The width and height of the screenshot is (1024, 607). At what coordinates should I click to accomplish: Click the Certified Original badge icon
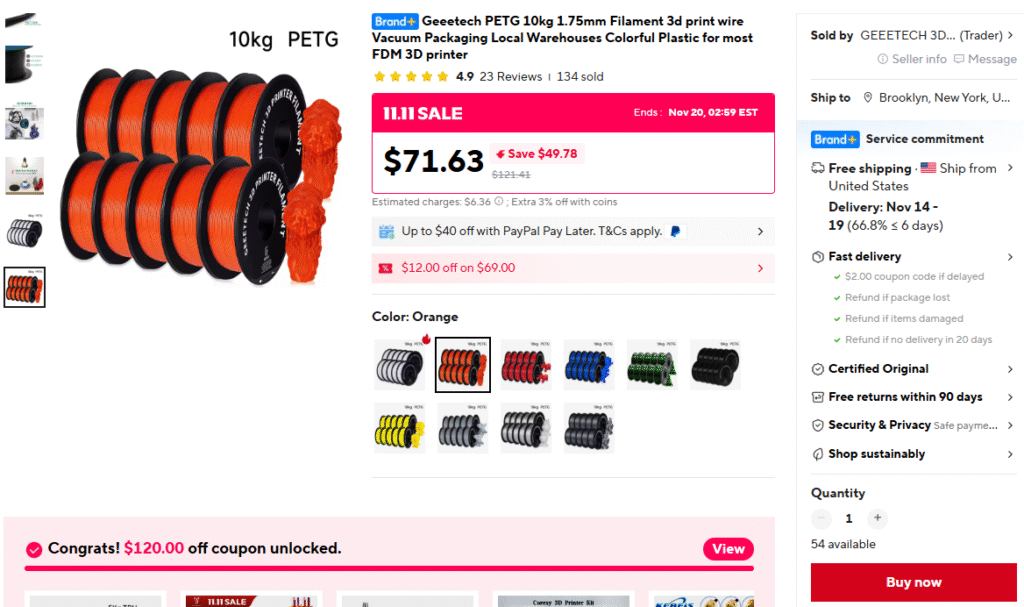point(818,369)
